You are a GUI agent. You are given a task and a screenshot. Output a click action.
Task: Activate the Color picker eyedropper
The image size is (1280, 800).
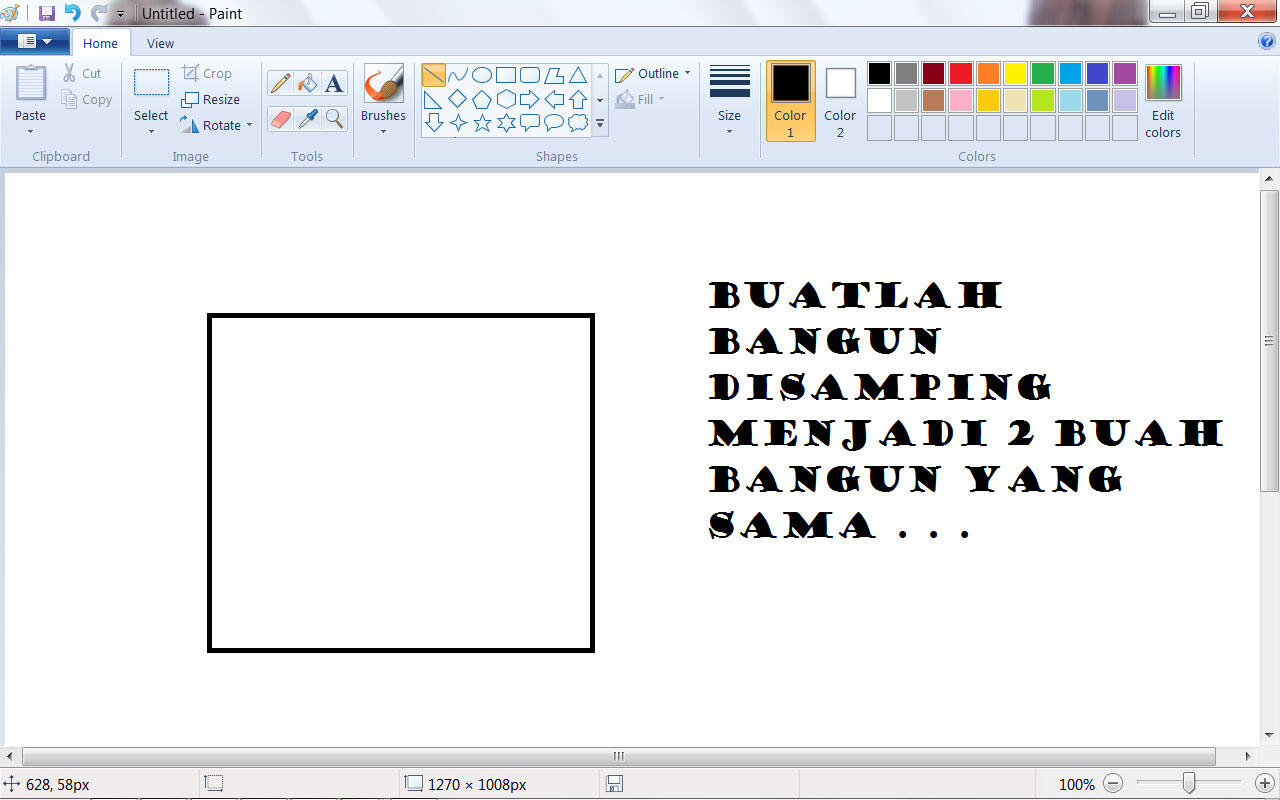307,119
